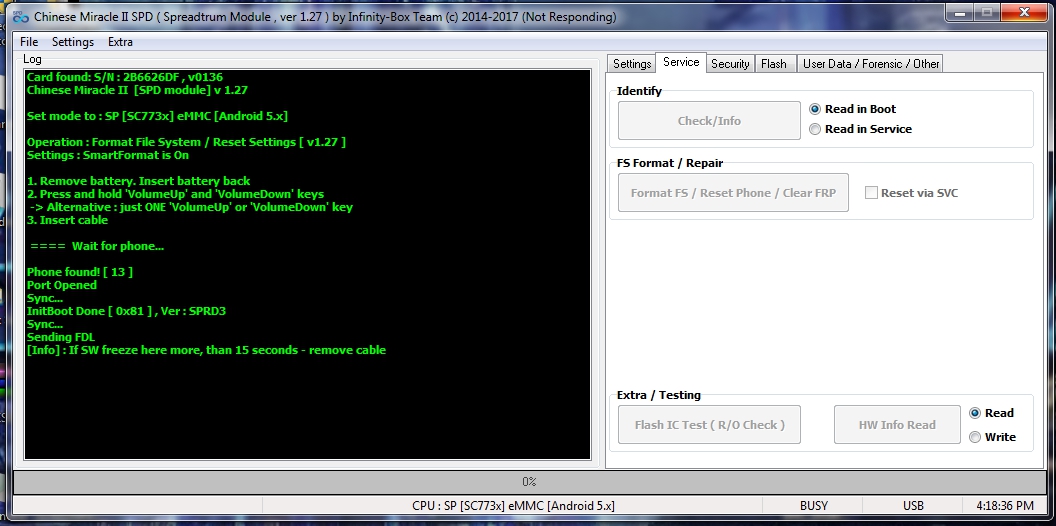Click the 'Card found: S/N' log line

125,77
